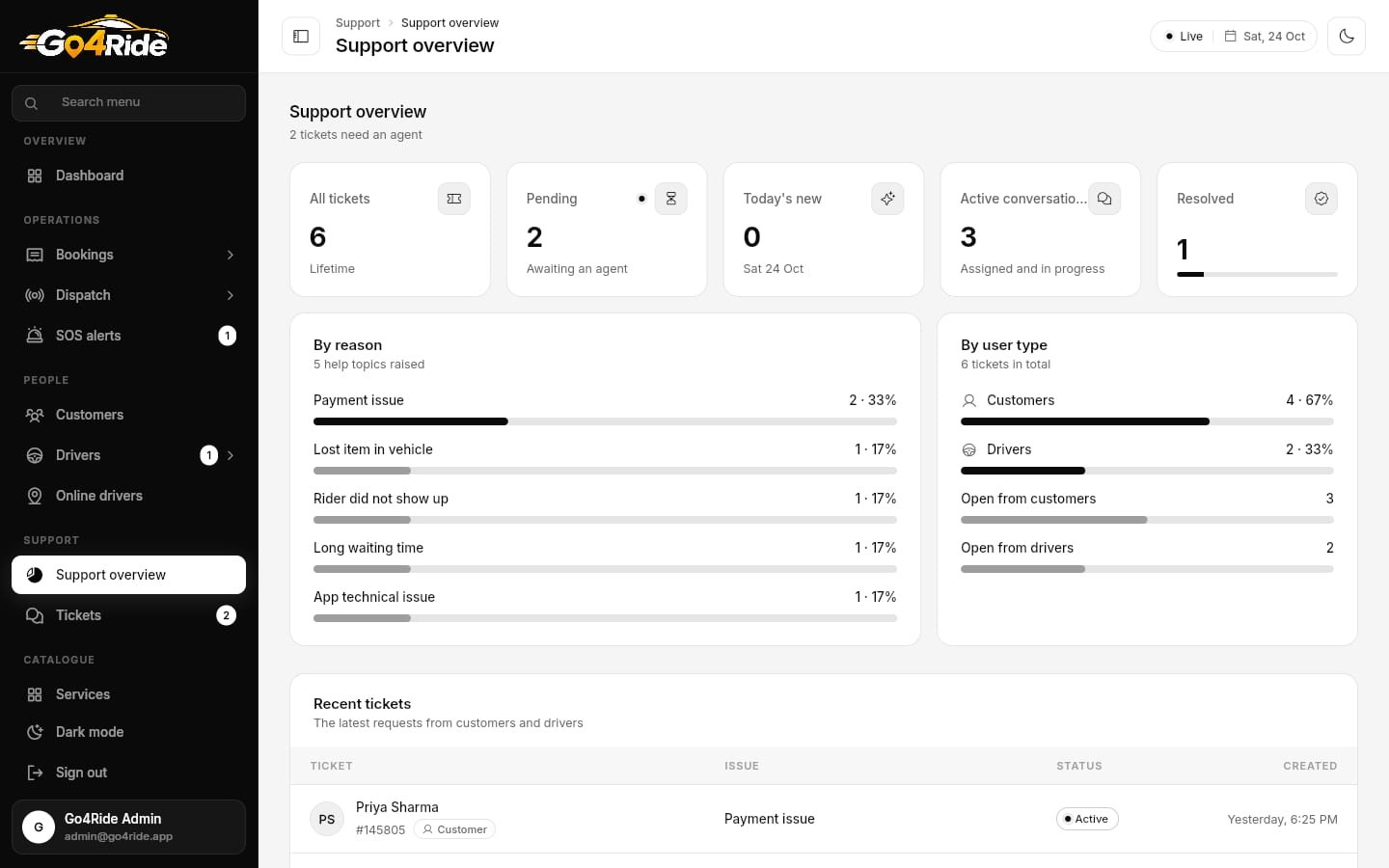This screenshot has height=868, width=1389.
Task: Click the Dashboard grid icon
Action: pyautogui.click(x=35, y=176)
